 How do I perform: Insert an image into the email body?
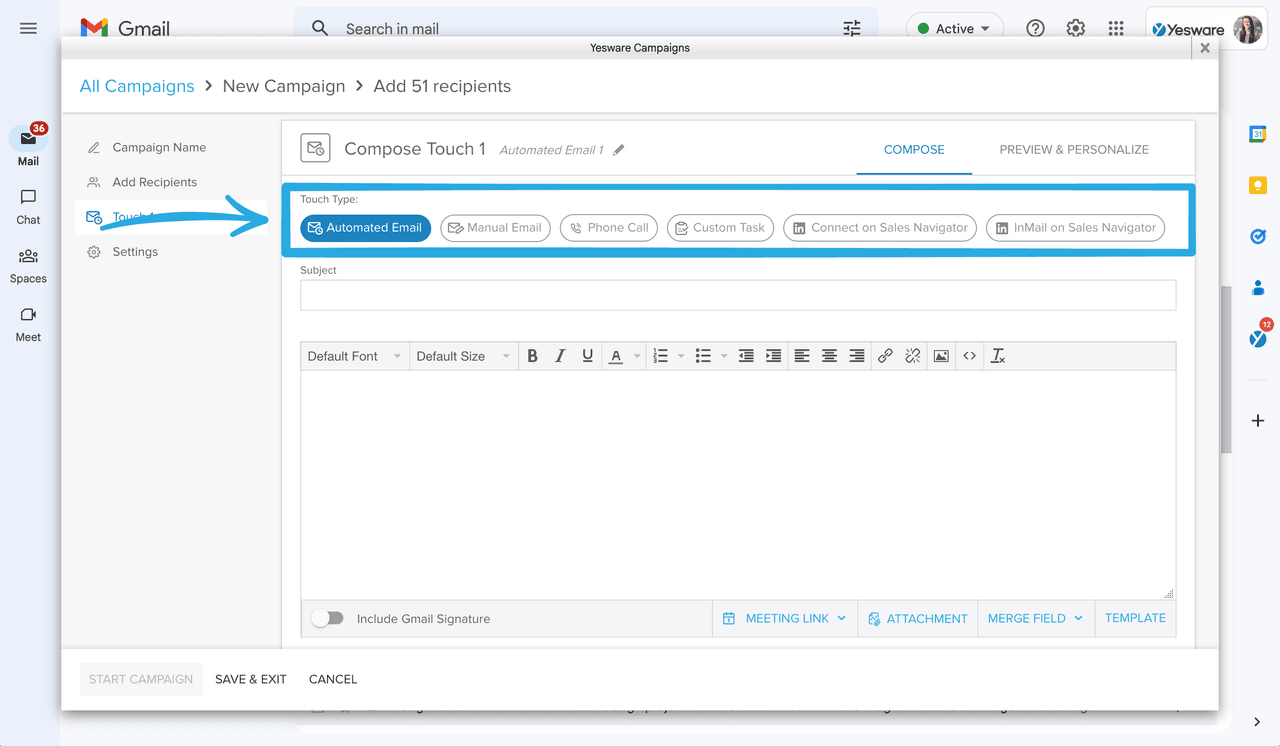[x=940, y=355]
